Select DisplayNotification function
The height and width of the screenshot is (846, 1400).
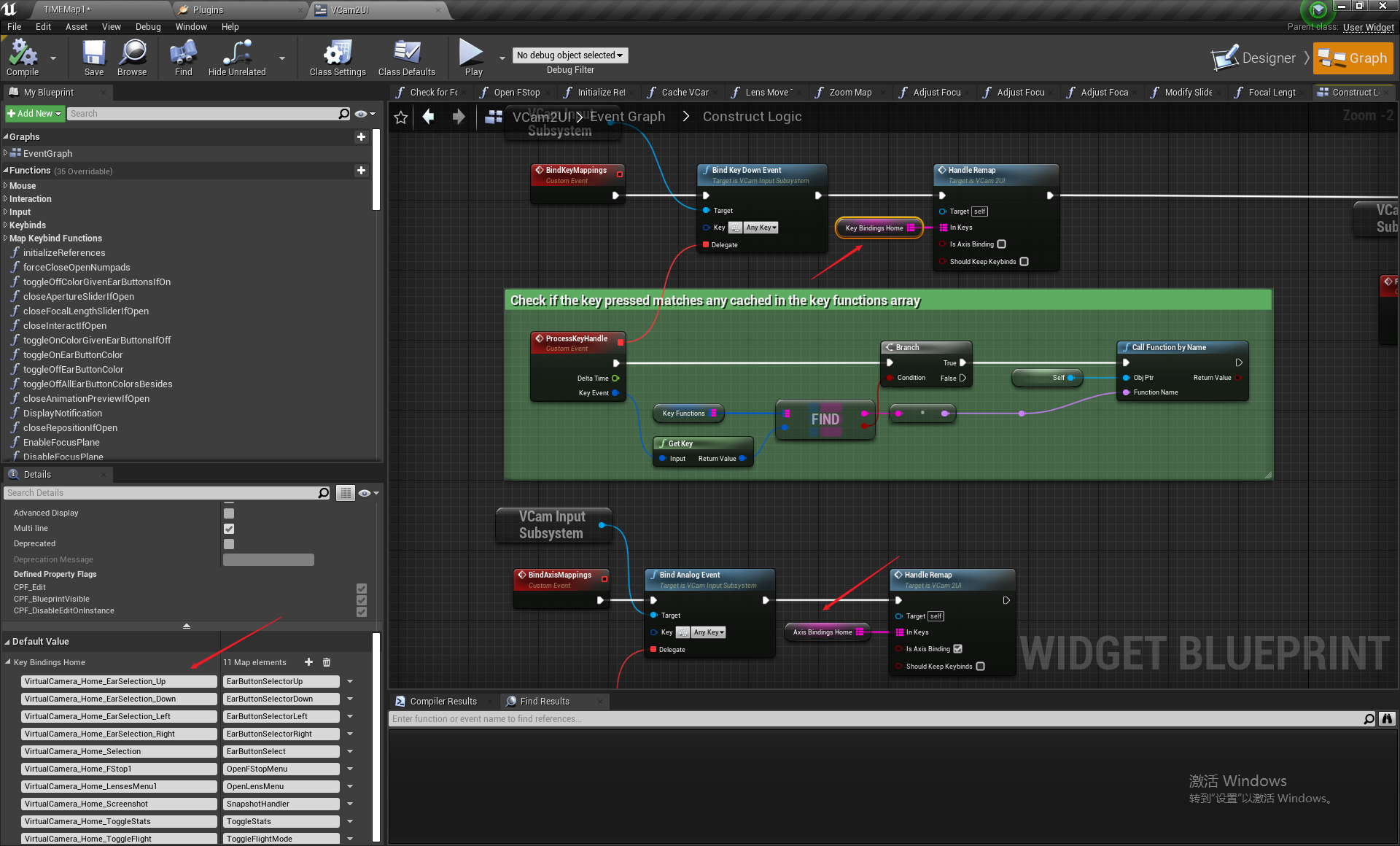[x=63, y=414]
